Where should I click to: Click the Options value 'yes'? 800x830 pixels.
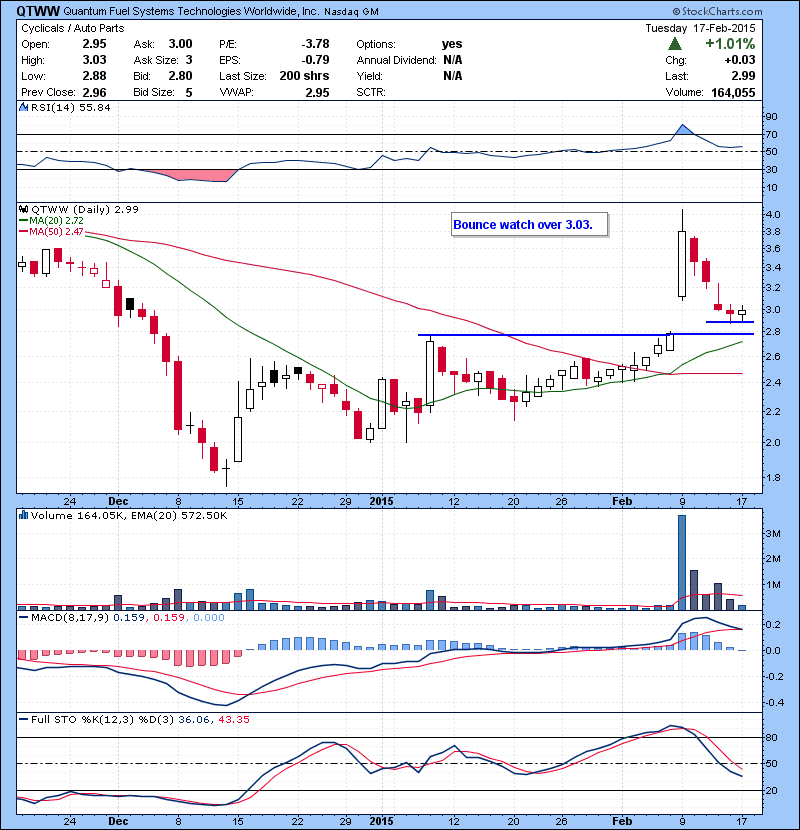(452, 44)
